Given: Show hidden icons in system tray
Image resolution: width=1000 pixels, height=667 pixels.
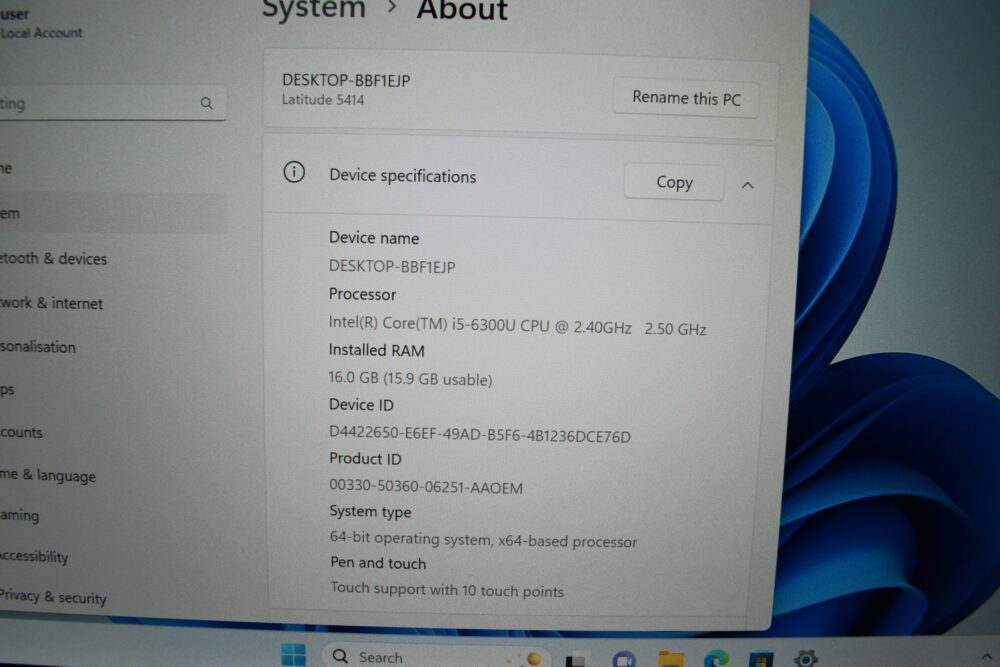Looking at the screenshot, I should coord(987,657).
